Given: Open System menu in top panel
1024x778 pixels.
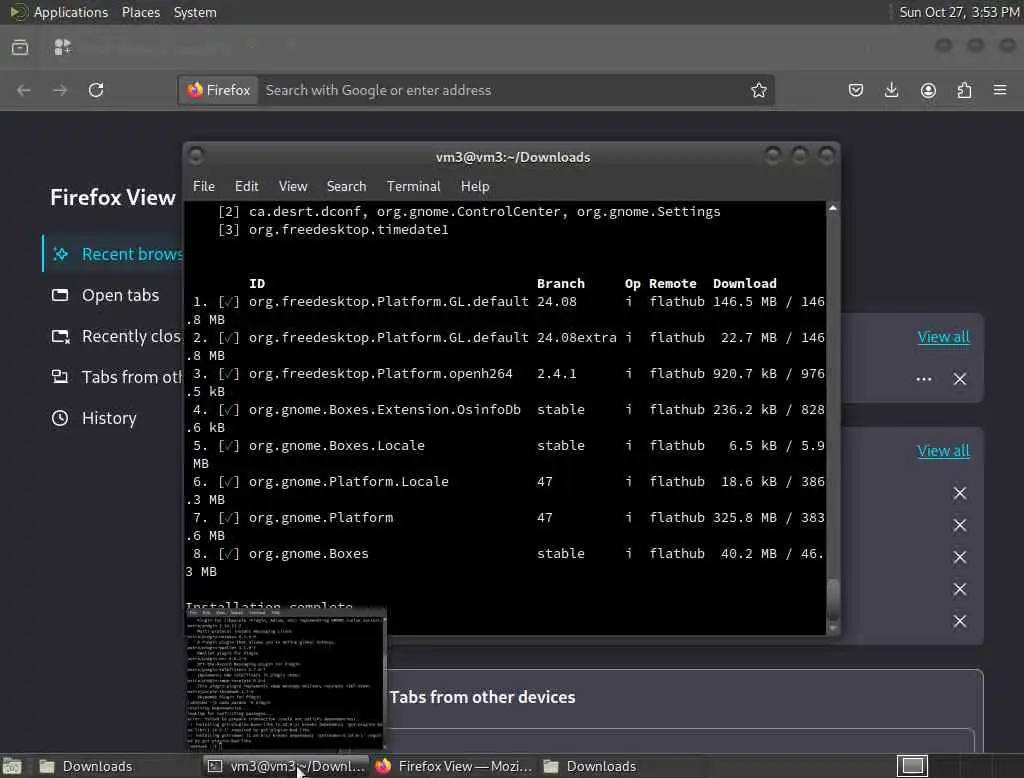Looking at the screenshot, I should click(195, 12).
